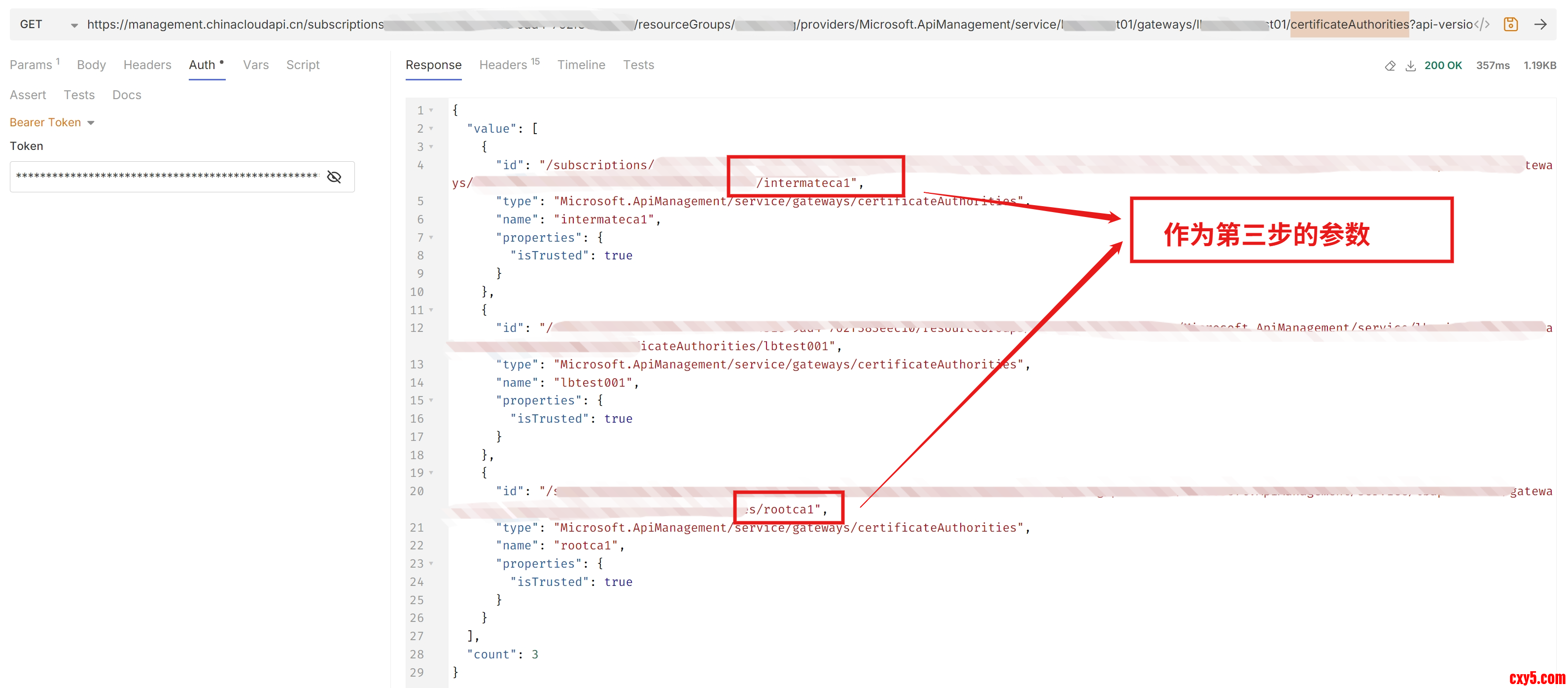
Task: Collapse the "value" array on line 2
Action: 431,128
